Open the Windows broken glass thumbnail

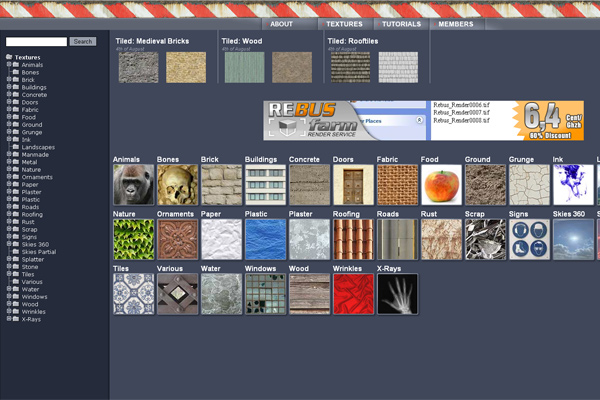[x=266, y=294]
